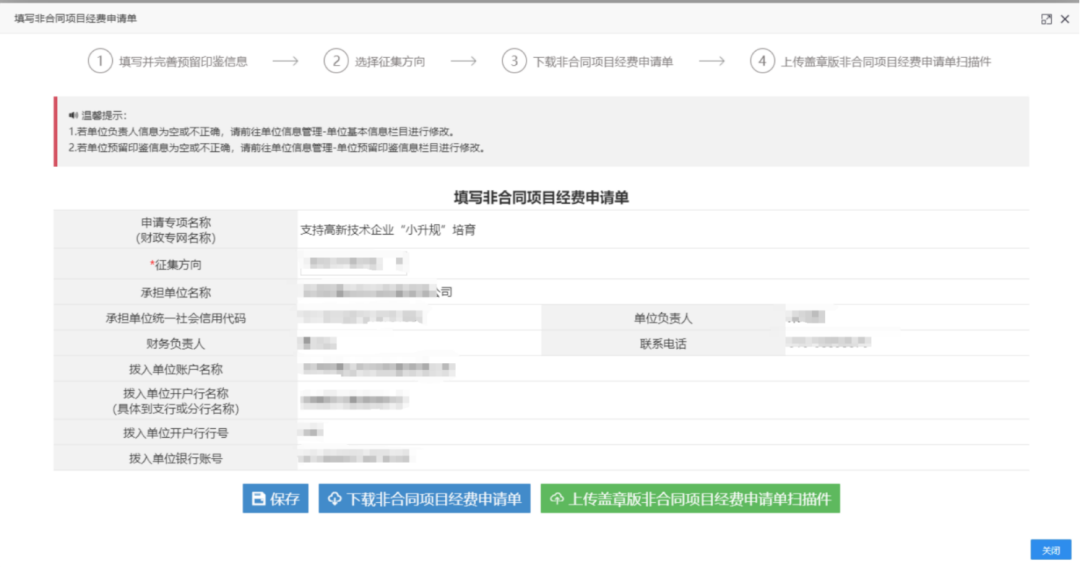Click the 单位负责人 label cell

coord(663,318)
